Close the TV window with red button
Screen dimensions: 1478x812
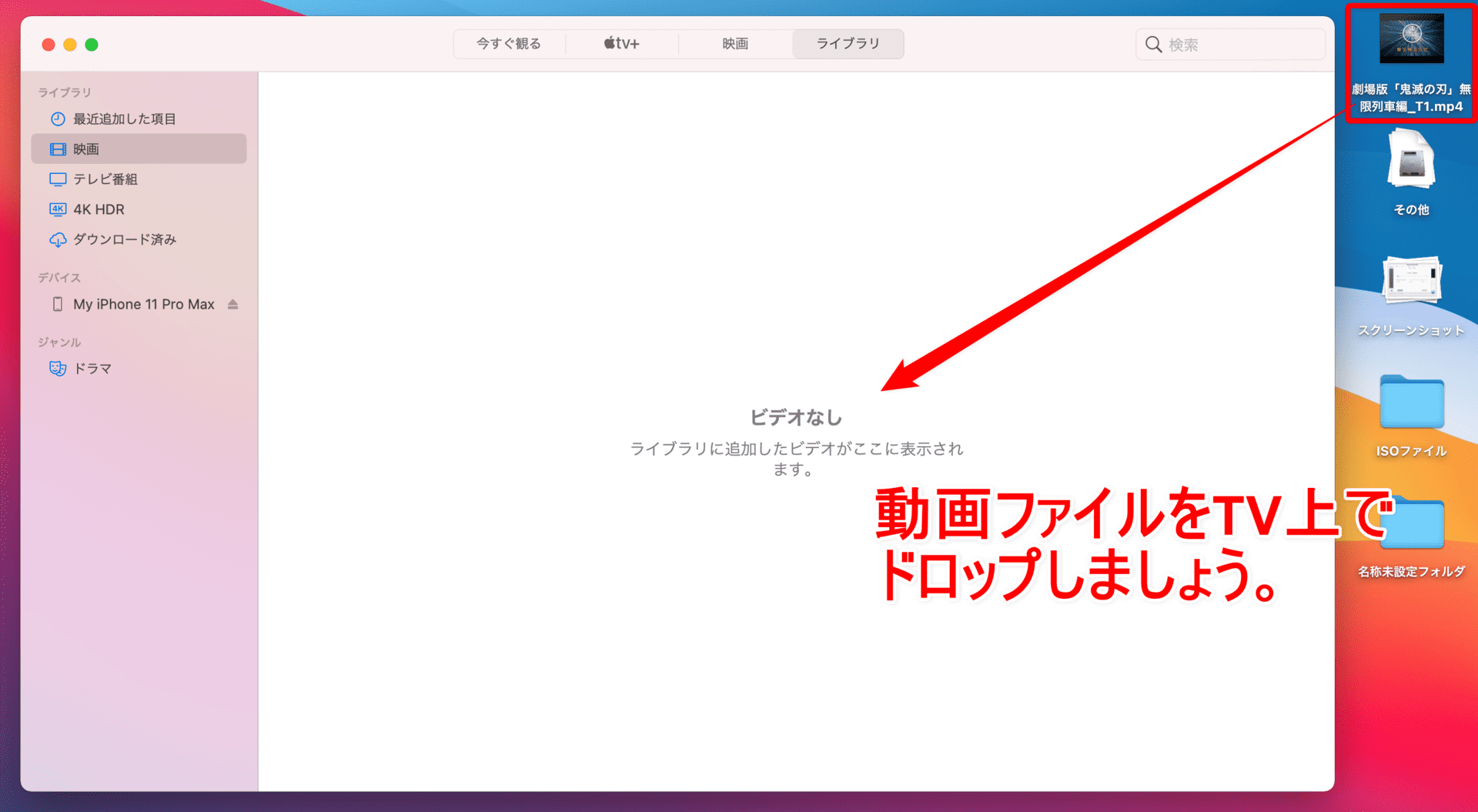pyautogui.click(x=48, y=45)
